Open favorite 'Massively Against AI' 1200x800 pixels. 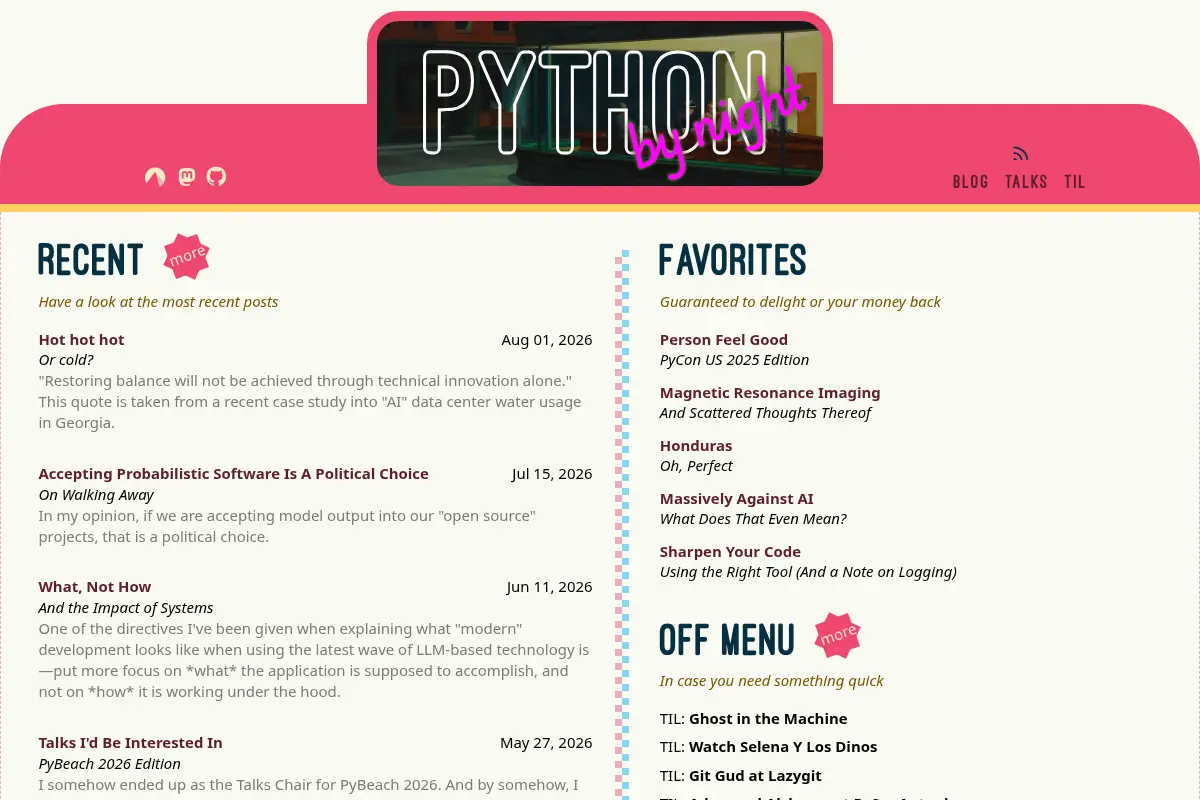737,499
